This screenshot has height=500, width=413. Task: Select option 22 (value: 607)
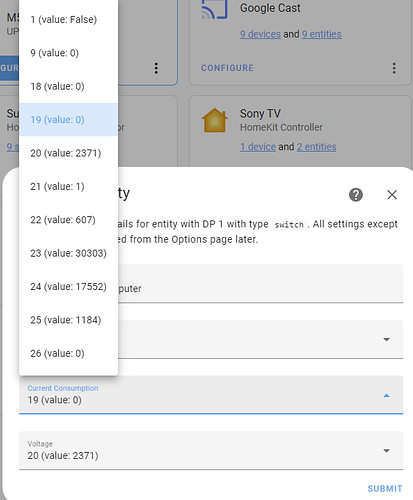(x=68, y=220)
